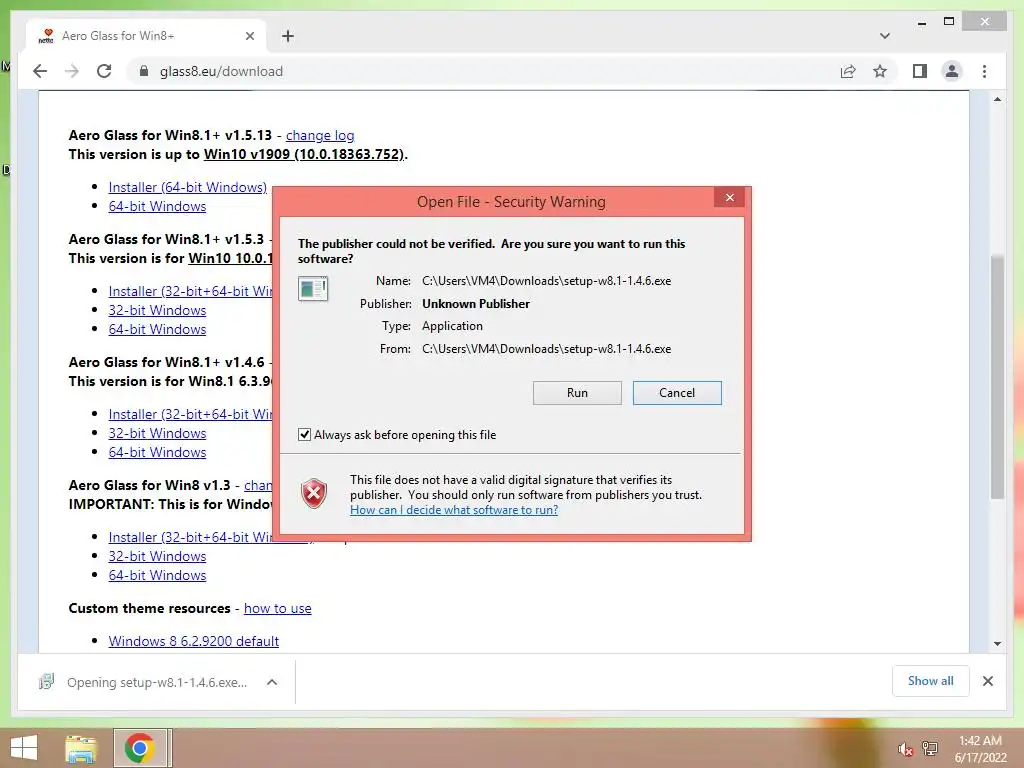Close the Aero Glass tab
1024x768 pixels.
click(x=249, y=36)
